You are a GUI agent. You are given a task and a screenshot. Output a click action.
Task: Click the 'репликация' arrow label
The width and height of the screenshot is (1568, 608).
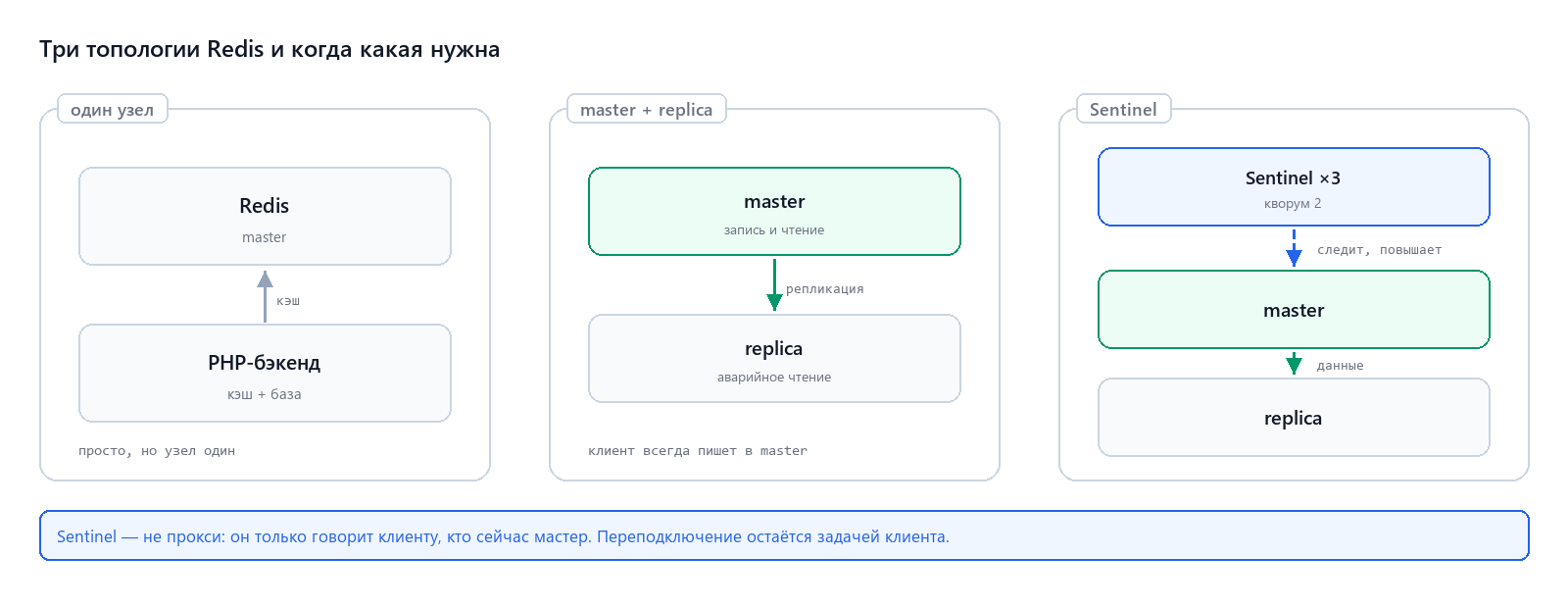(x=825, y=289)
